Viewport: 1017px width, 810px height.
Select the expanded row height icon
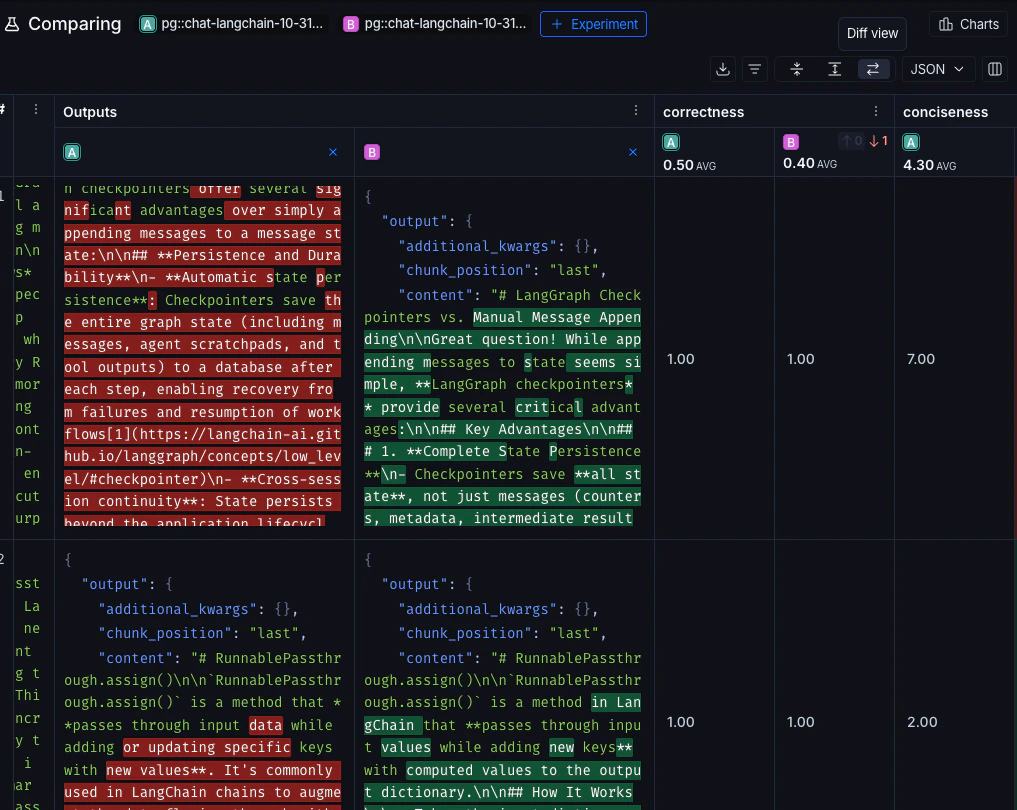[x=835, y=69]
